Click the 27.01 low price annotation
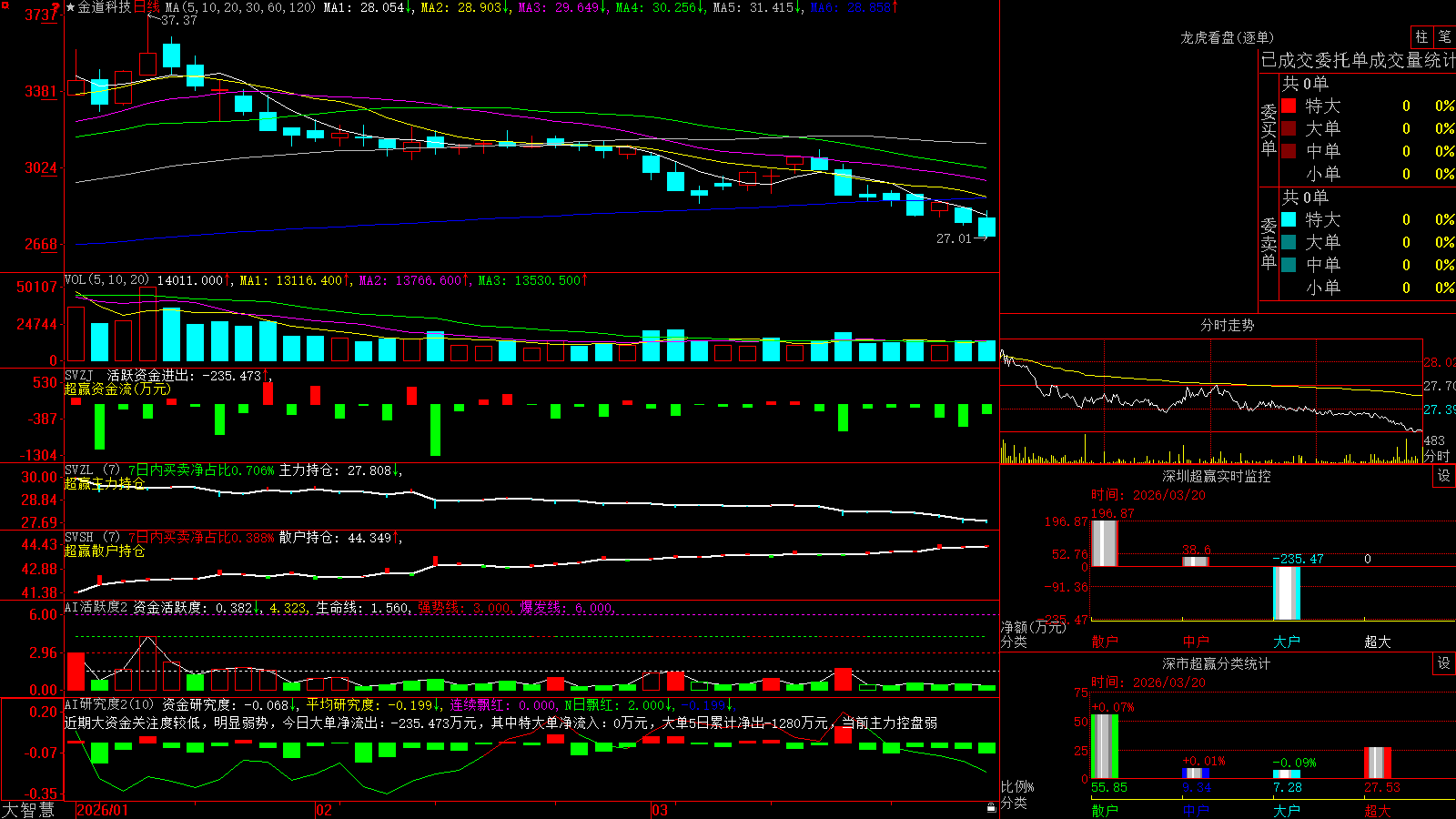 [954, 238]
